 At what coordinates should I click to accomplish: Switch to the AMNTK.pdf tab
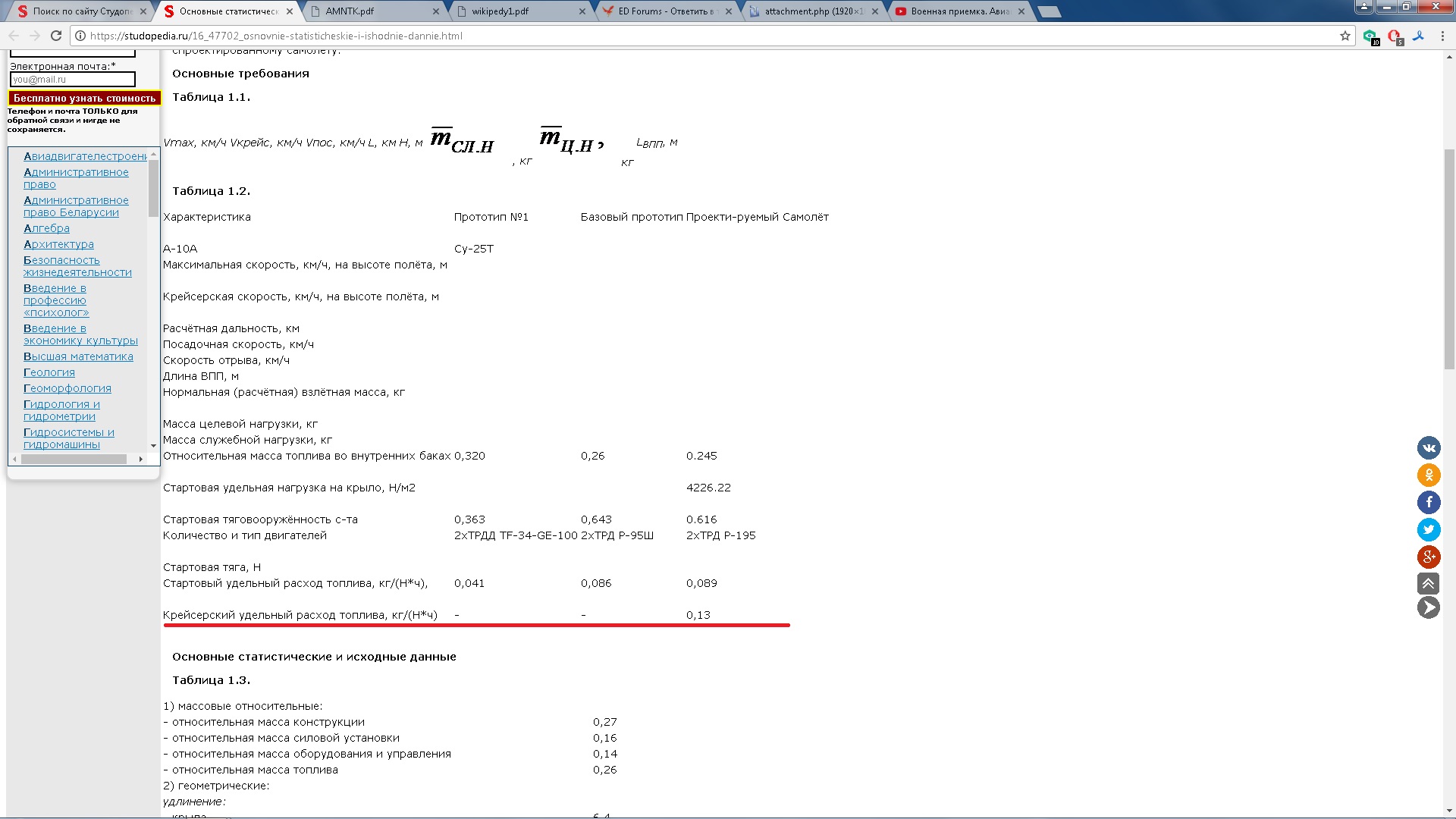tap(372, 11)
